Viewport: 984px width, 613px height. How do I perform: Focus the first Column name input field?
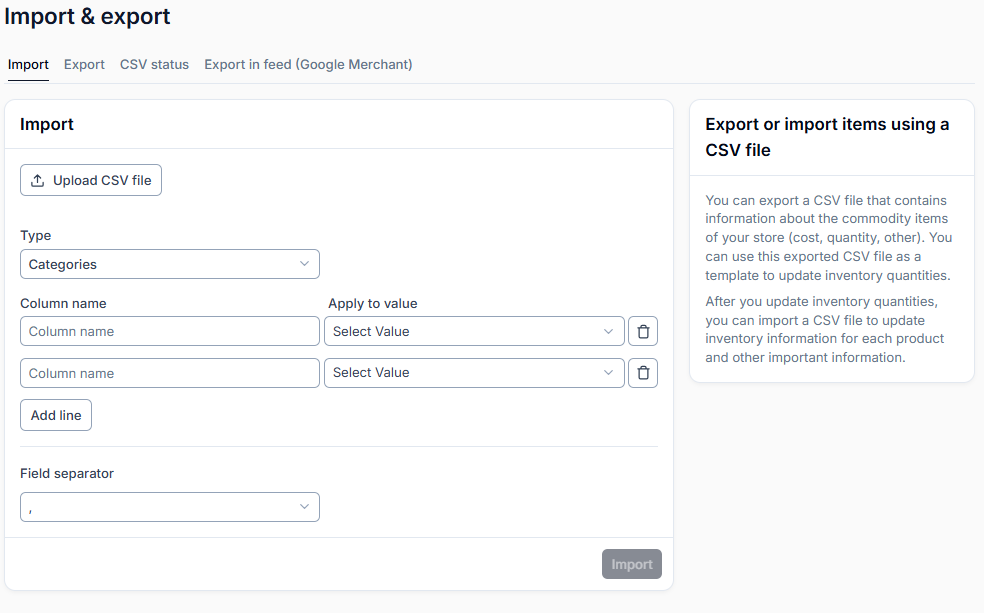point(169,331)
